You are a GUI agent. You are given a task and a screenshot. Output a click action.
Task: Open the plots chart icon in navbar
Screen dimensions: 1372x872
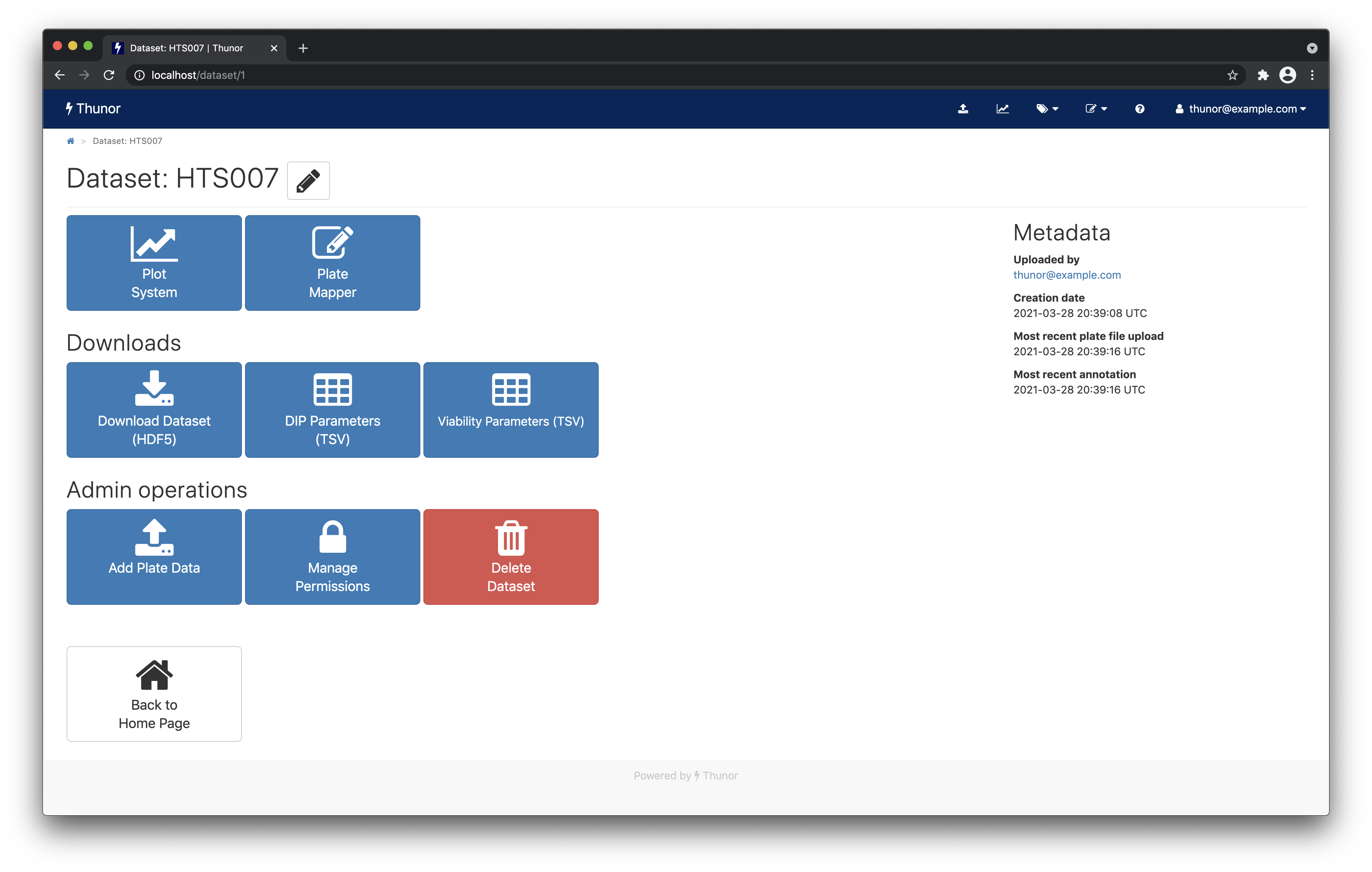(1003, 108)
